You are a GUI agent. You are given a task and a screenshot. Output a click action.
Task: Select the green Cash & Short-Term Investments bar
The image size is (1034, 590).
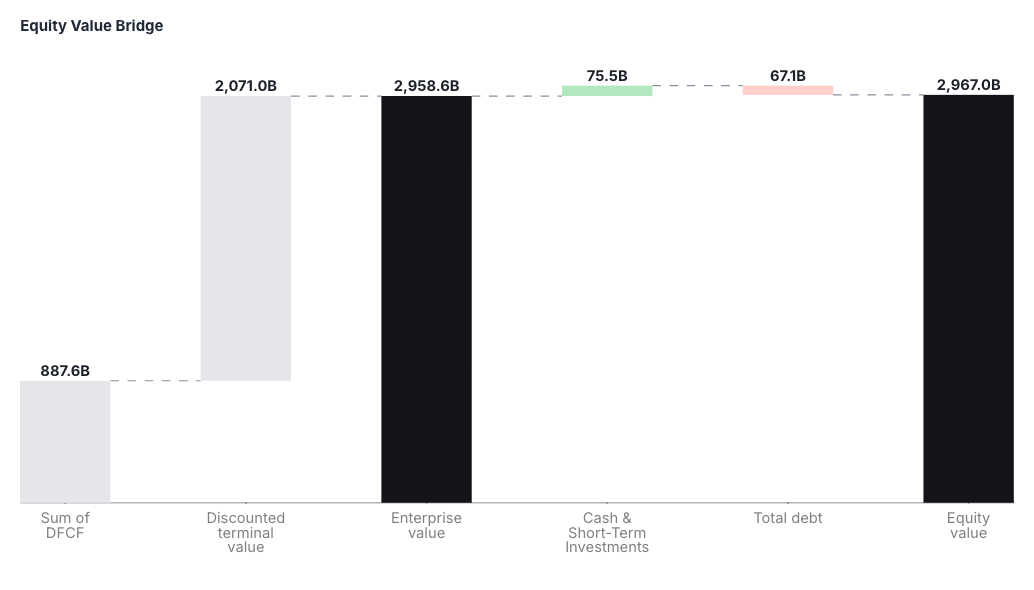click(607, 91)
